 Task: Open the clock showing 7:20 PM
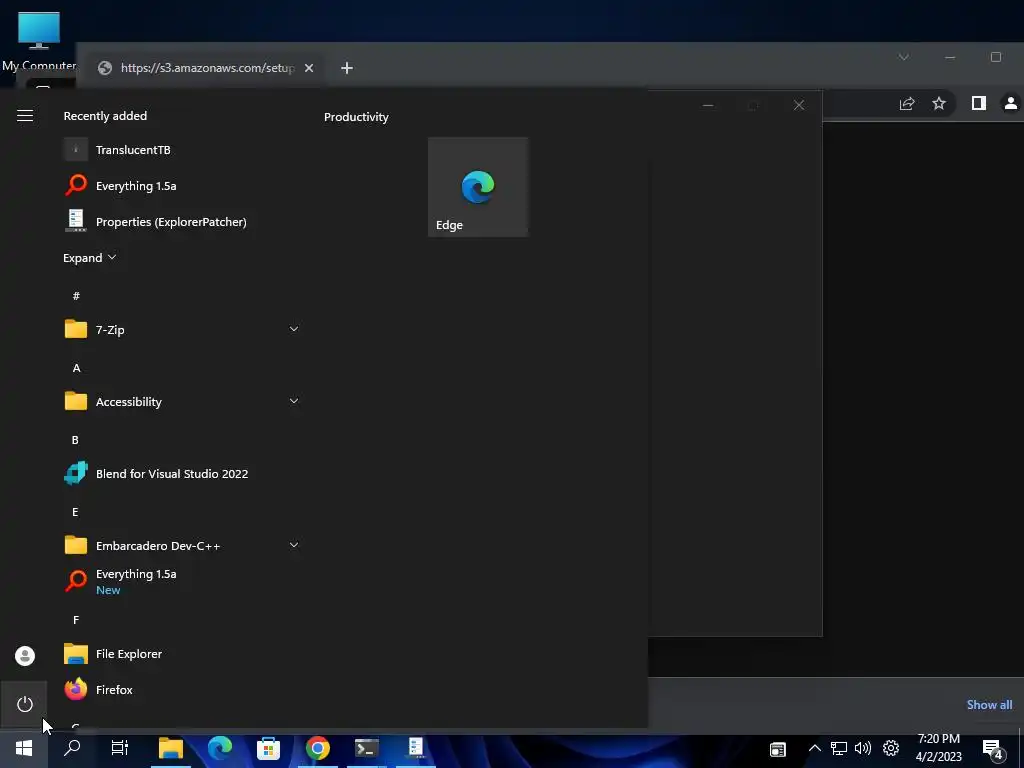point(938,748)
